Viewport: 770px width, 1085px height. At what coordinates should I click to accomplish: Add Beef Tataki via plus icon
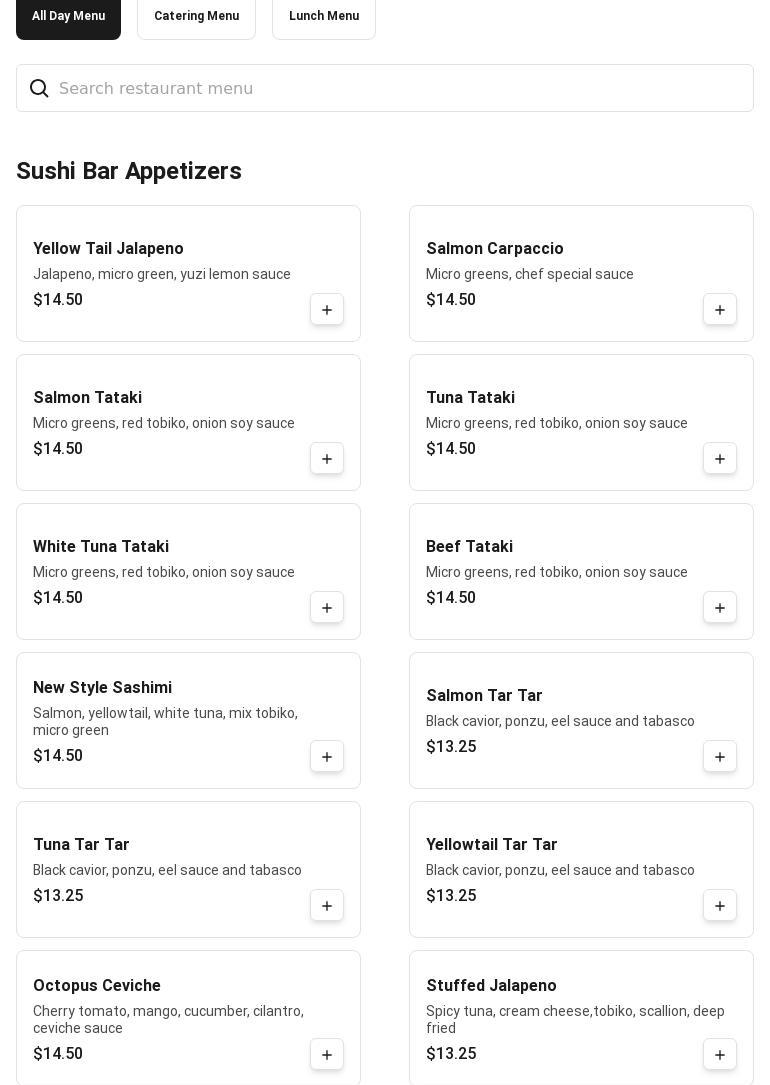[720, 608]
